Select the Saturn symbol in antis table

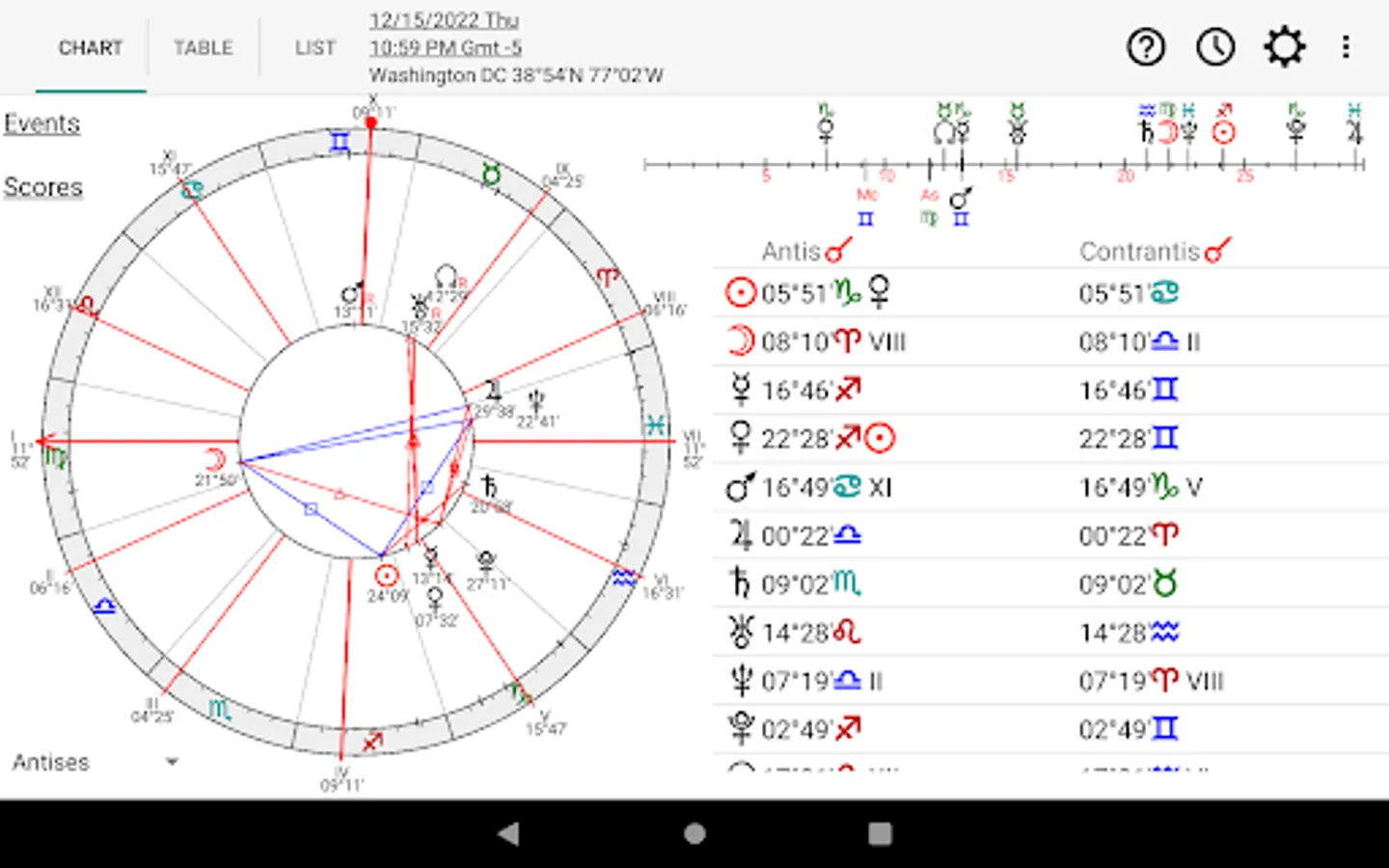[740, 583]
